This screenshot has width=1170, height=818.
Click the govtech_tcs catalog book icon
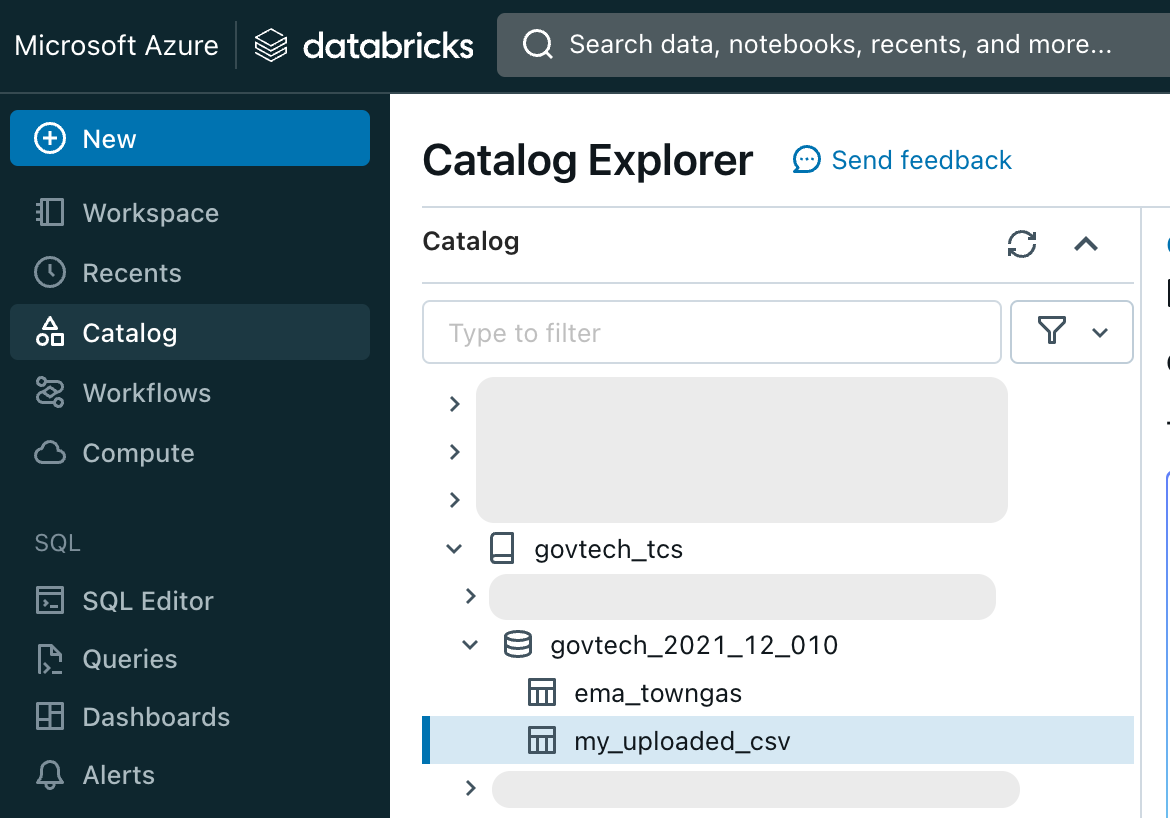[502, 549]
